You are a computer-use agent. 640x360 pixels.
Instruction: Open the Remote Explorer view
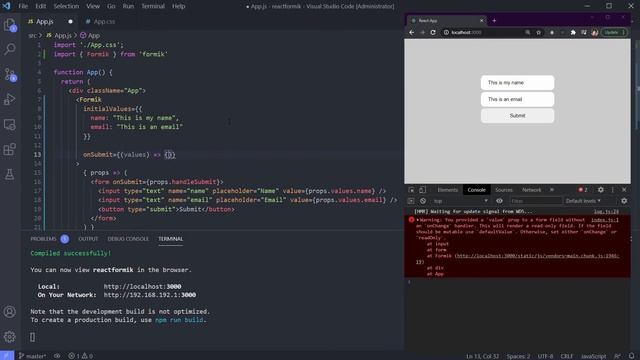9,124
